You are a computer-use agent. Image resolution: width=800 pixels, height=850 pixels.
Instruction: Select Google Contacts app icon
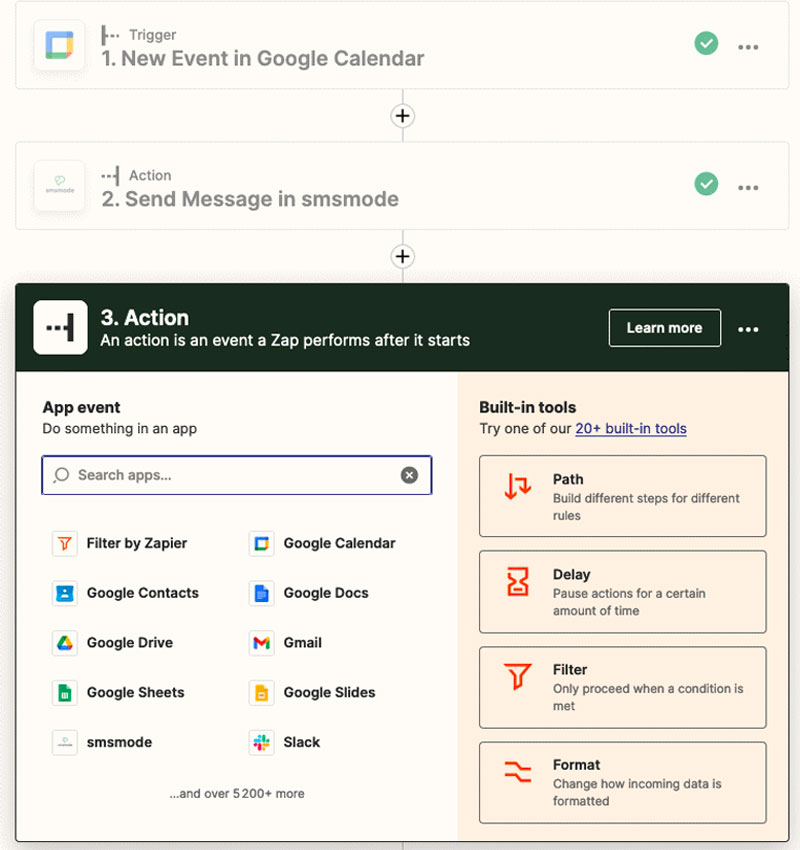point(64,593)
